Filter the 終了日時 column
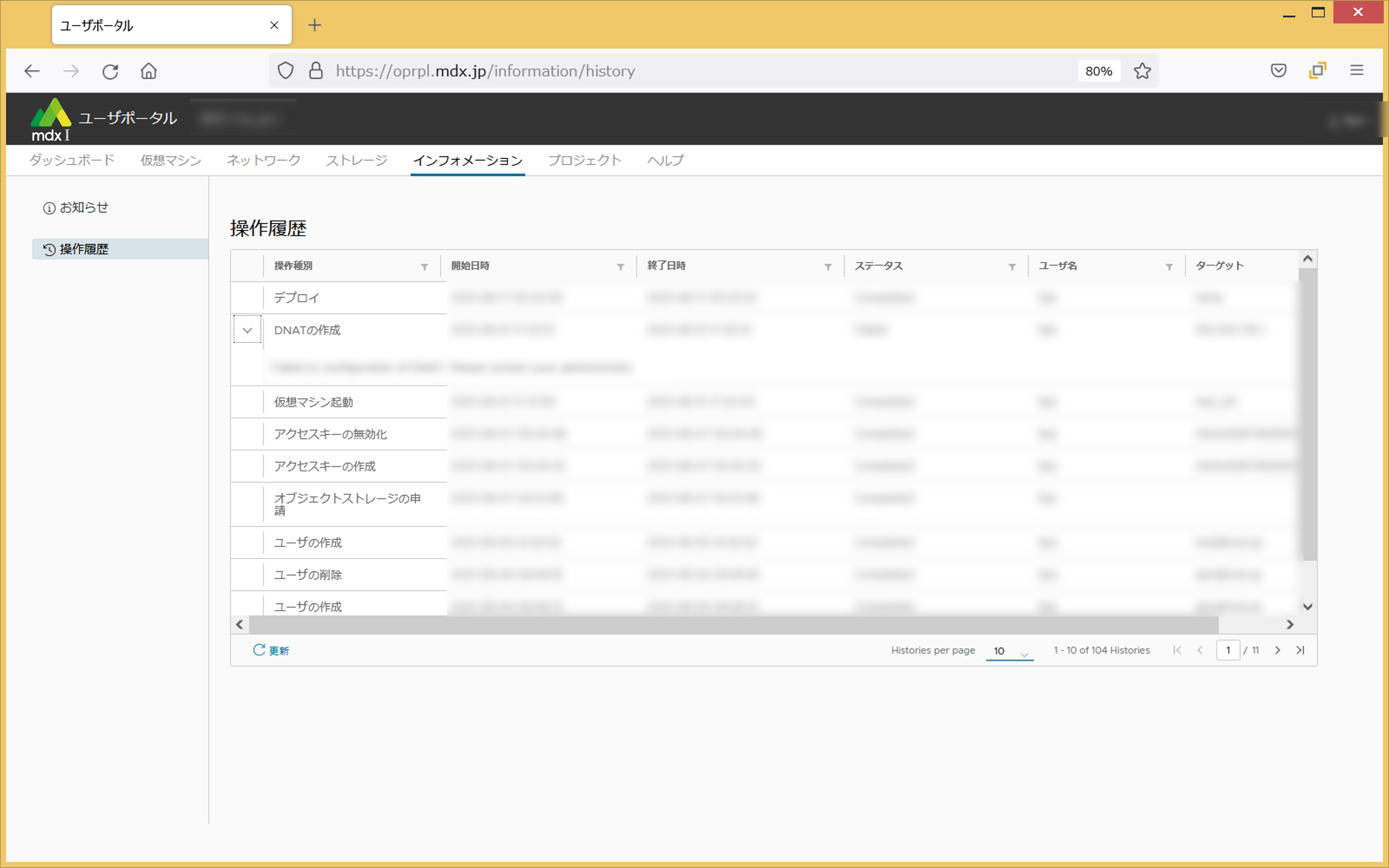The height and width of the screenshot is (868, 1389). tap(828, 267)
